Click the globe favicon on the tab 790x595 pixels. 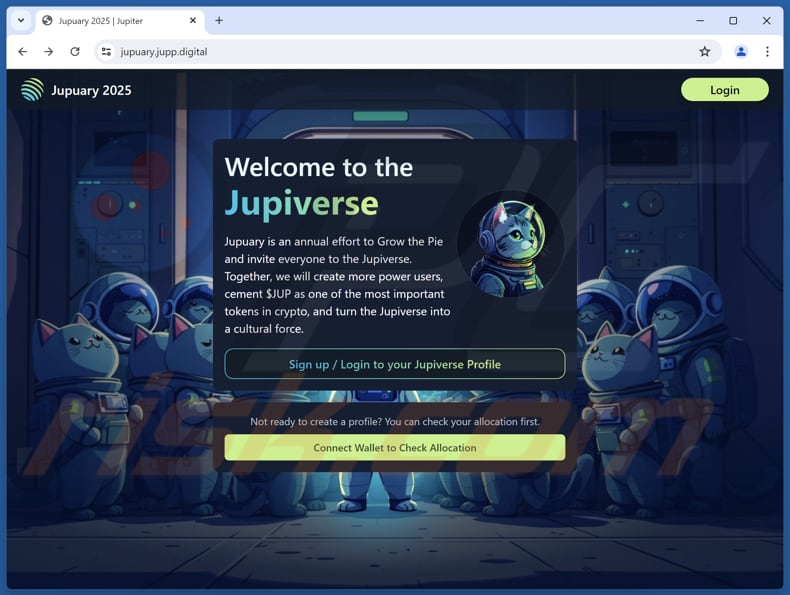coord(47,21)
